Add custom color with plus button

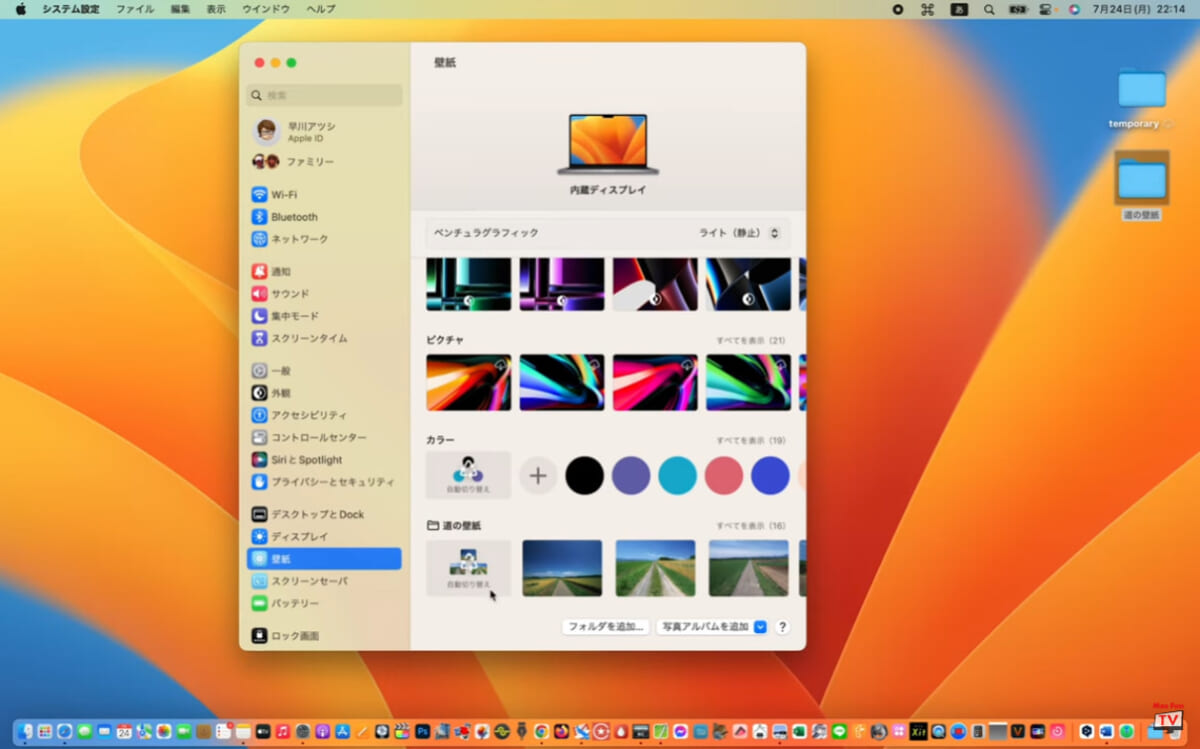click(538, 476)
